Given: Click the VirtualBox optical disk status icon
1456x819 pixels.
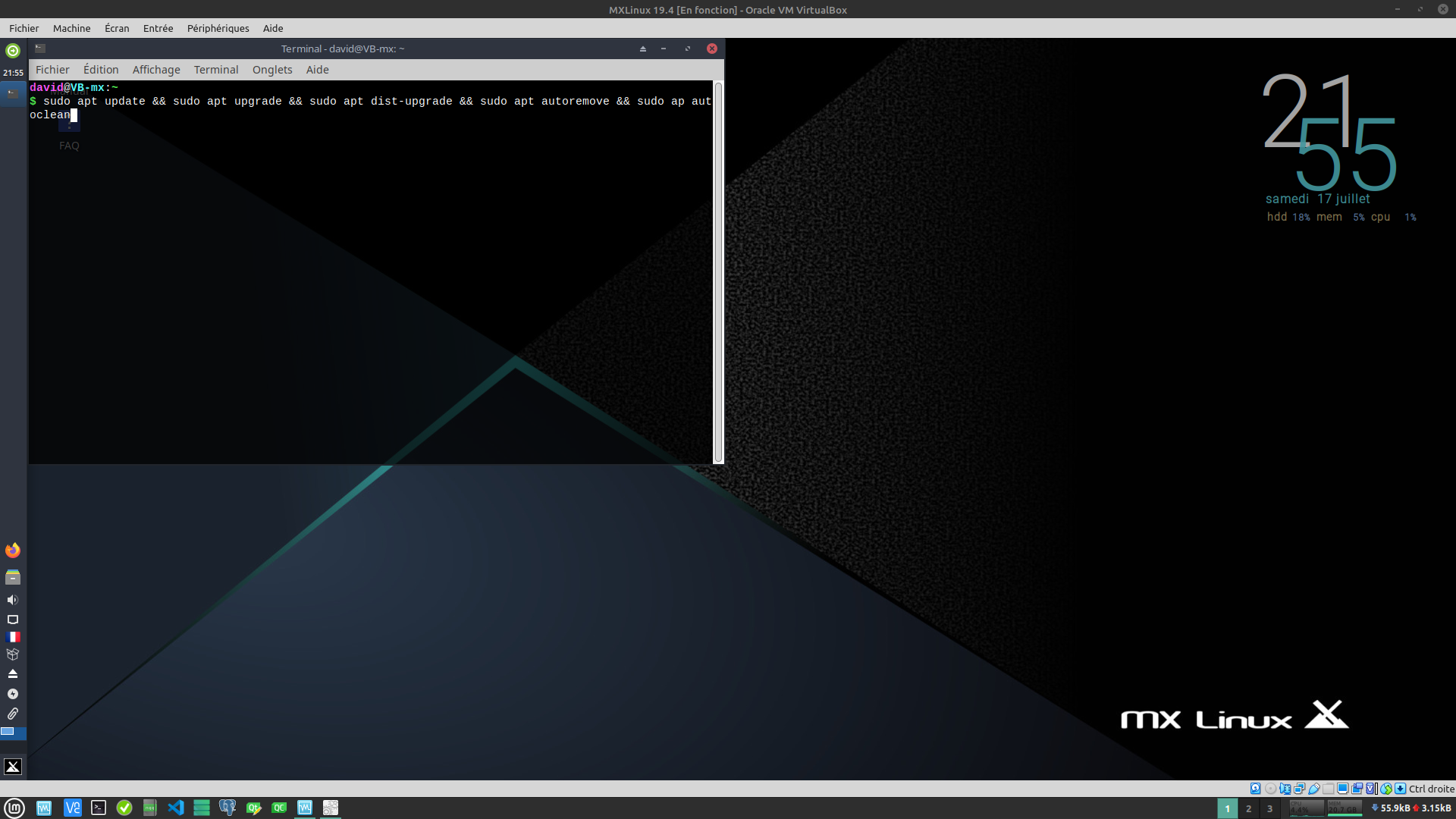Looking at the screenshot, I should [1270, 789].
